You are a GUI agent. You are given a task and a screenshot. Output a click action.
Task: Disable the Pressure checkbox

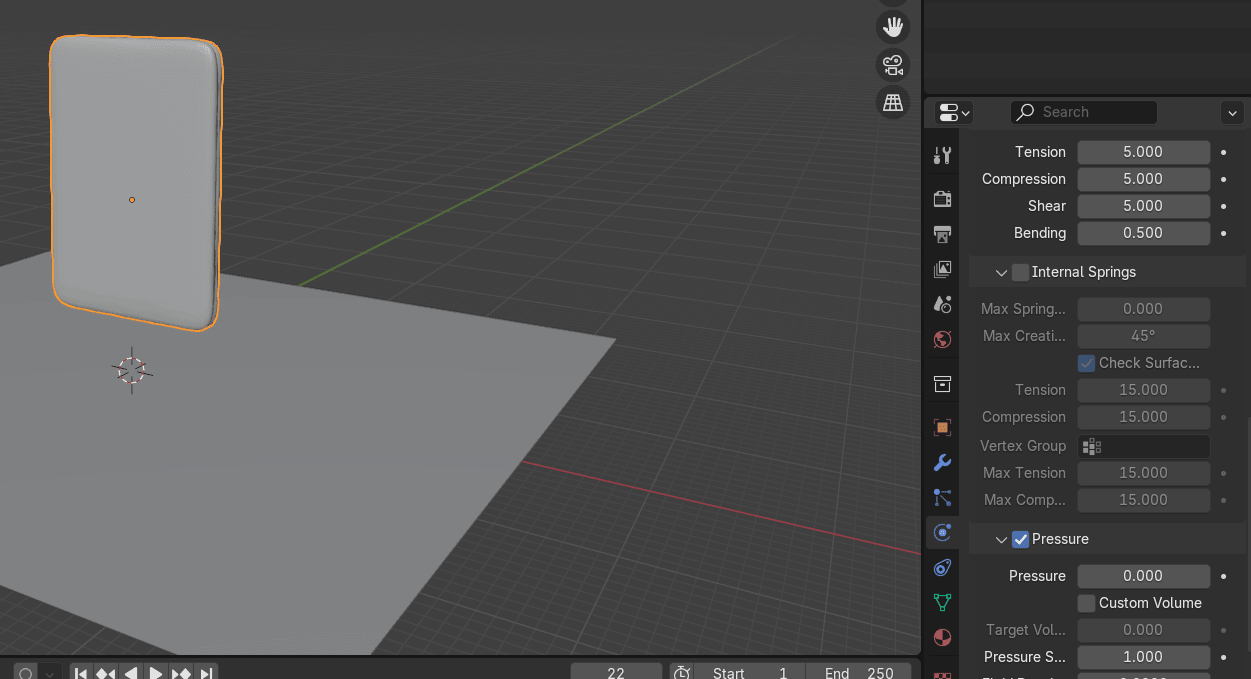tap(1020, 539)
